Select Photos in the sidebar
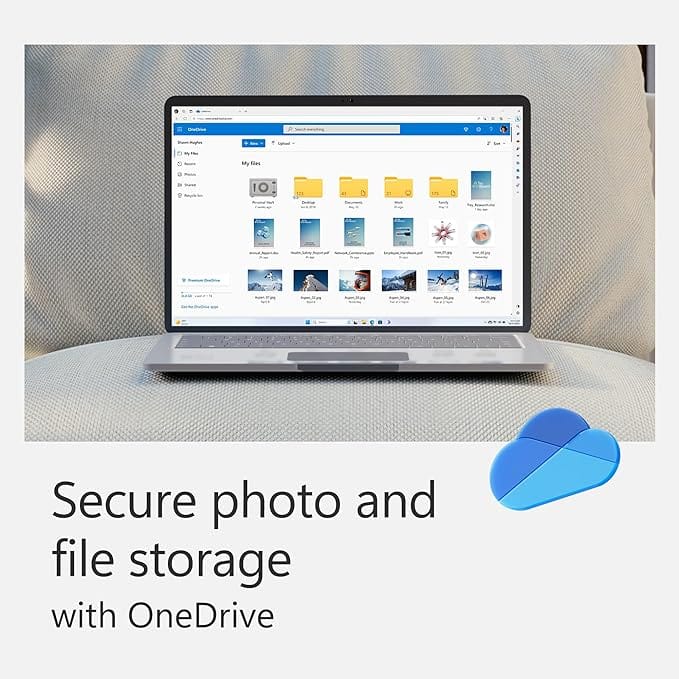679x679 pixels. click(x=187, y=174)
